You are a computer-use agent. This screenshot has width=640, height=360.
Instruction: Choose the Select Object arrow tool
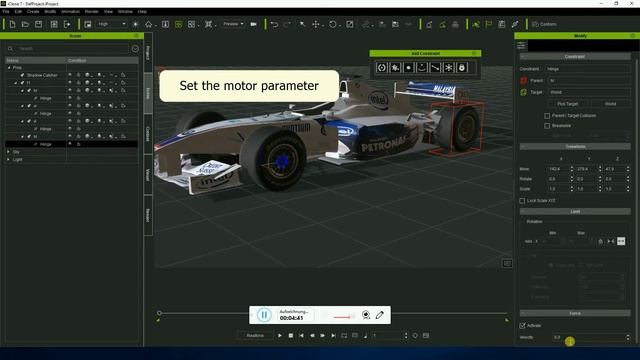click(302, 24)
